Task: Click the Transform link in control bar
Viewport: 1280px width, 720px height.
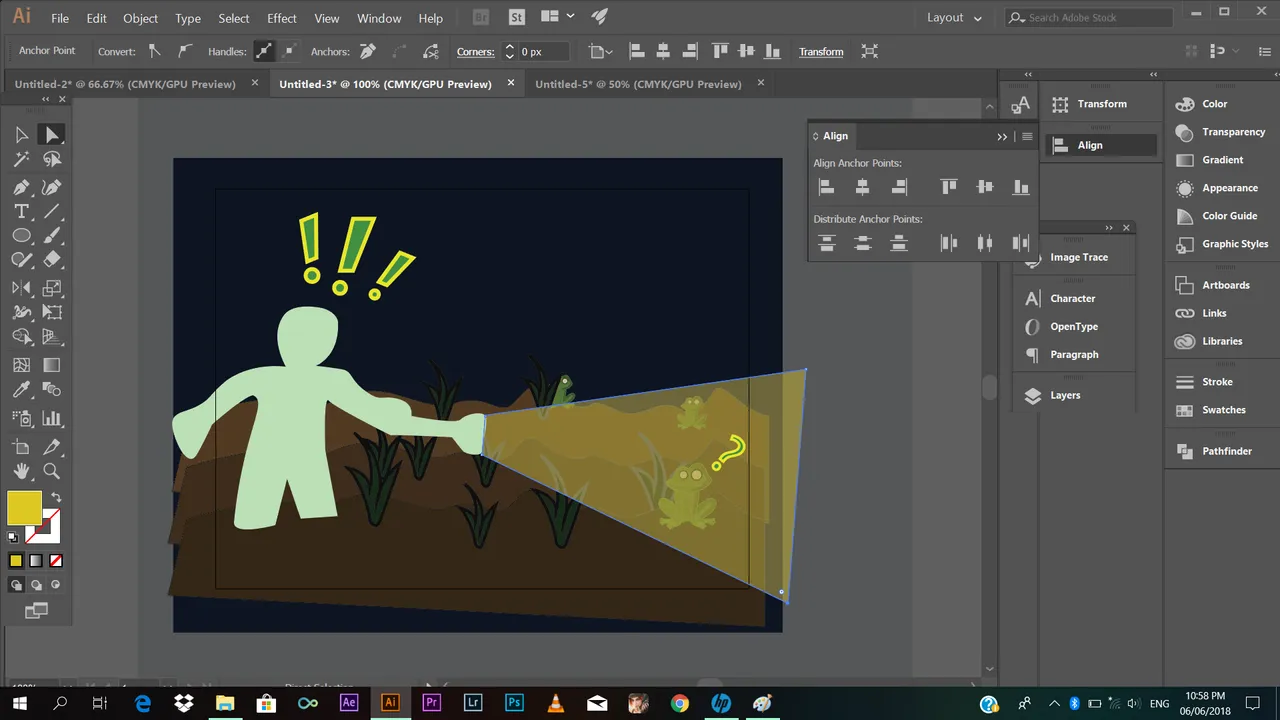Action: [821, 52]
